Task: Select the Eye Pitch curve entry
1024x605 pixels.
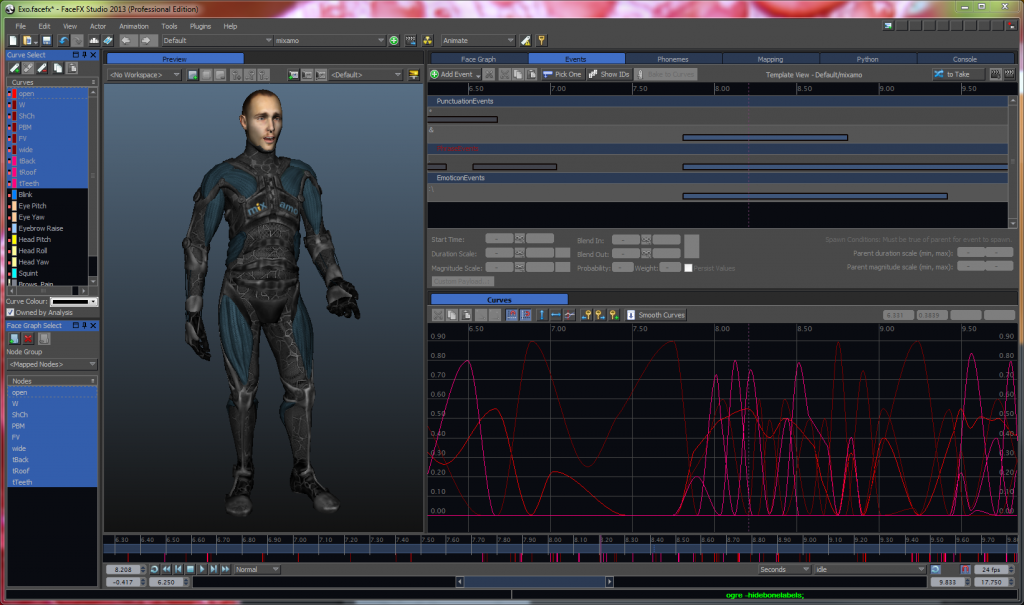Action: tap(32, 205)
